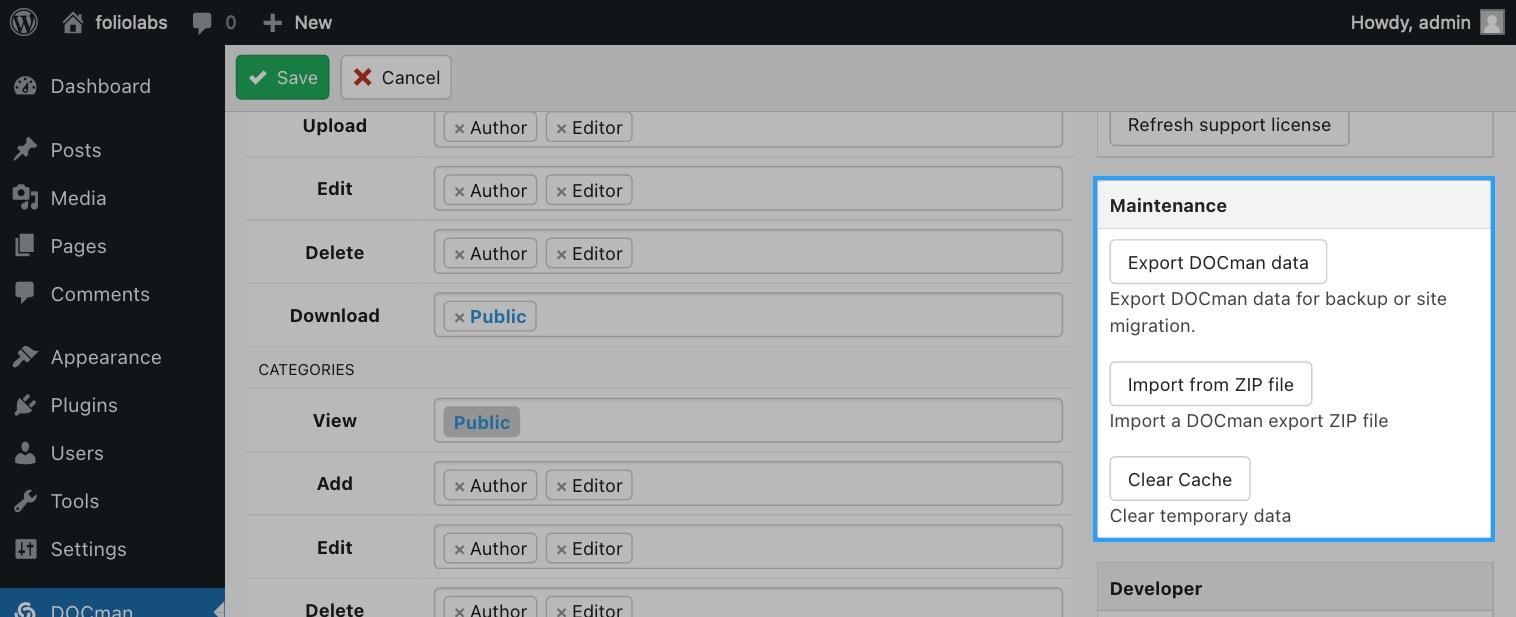Go to the Plugins menu
1516x617 pixels.
pyautogui.click(x=84, y=405)
